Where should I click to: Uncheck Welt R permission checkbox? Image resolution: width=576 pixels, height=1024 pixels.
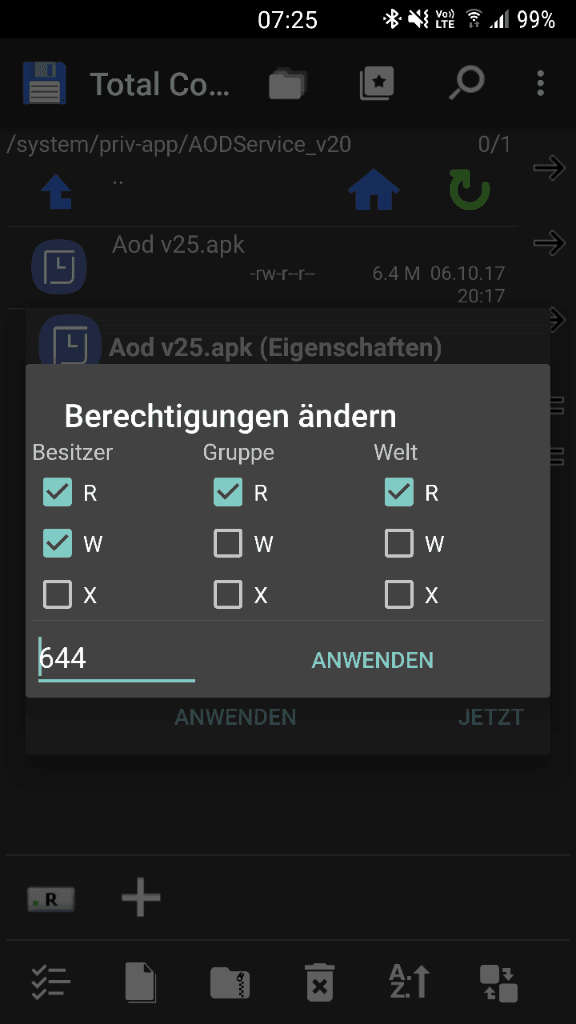(x=399, y=492)
